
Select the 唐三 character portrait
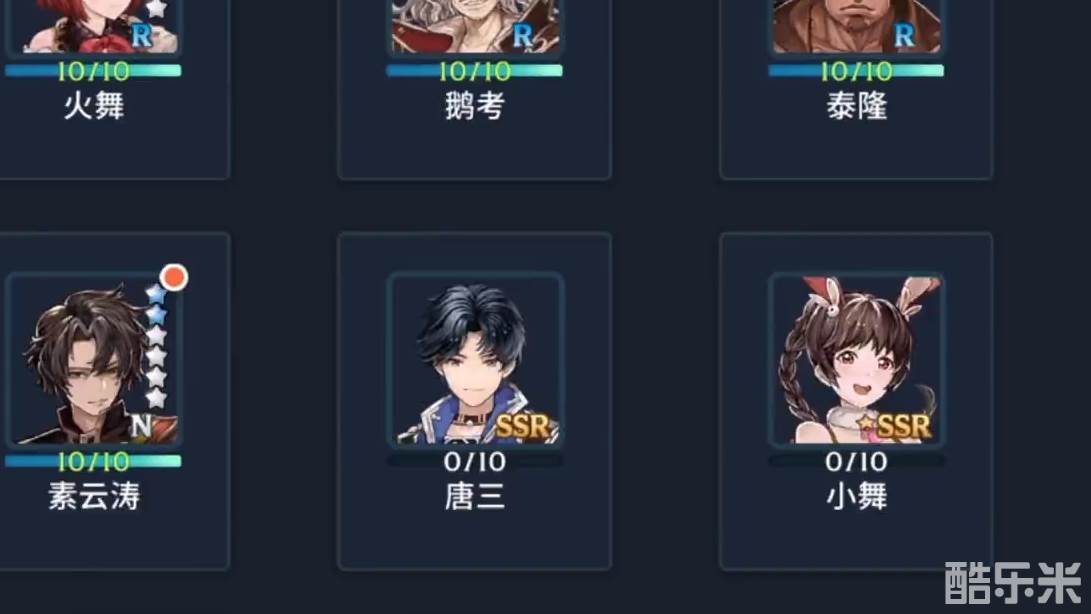point(475,359)
